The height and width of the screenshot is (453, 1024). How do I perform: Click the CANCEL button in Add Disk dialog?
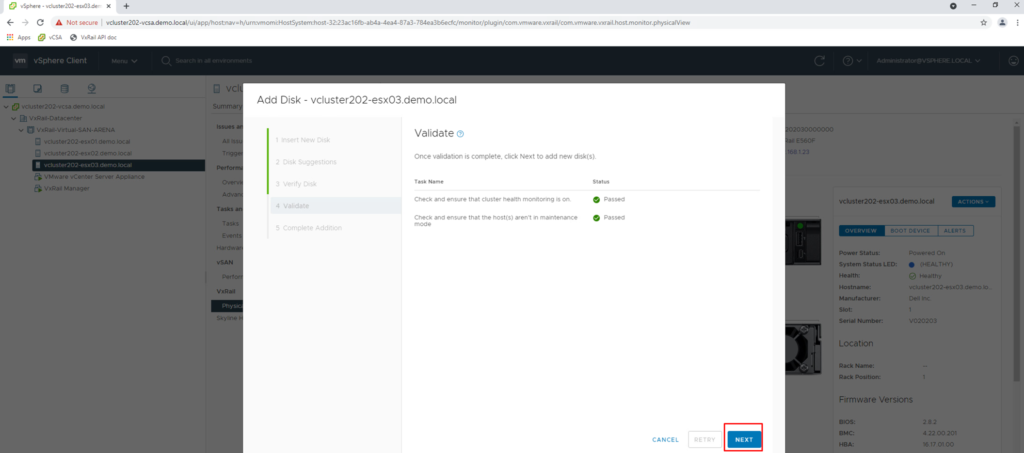(665, 440)
